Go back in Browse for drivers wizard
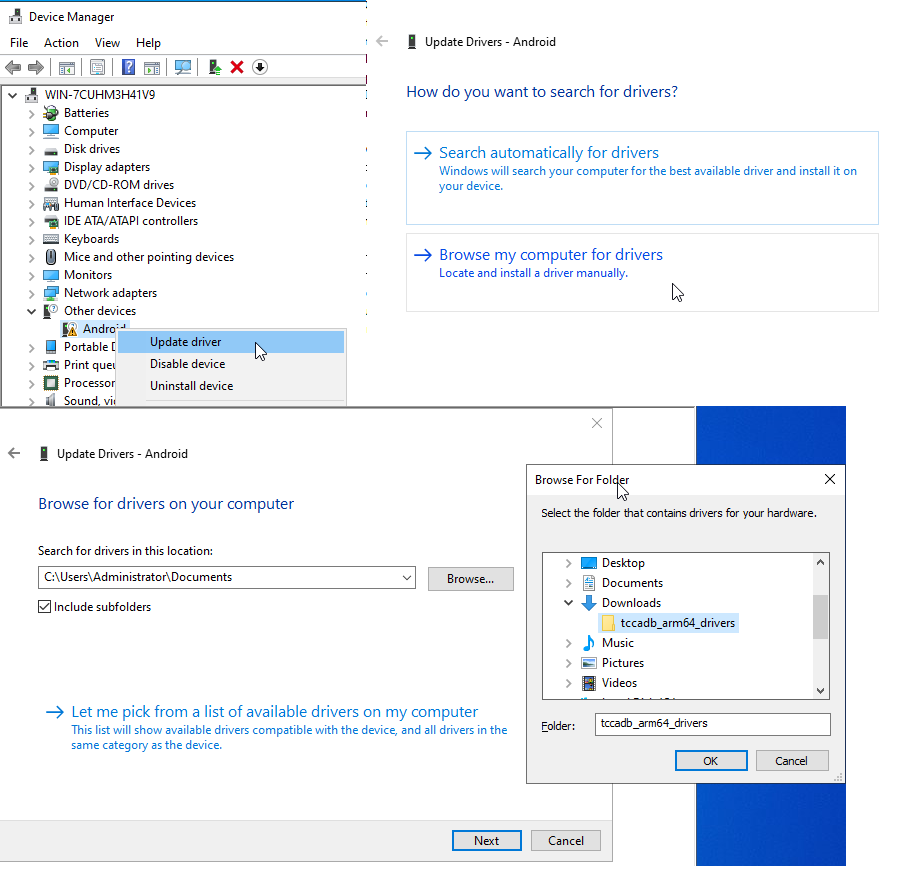 [x=14, y=454]
